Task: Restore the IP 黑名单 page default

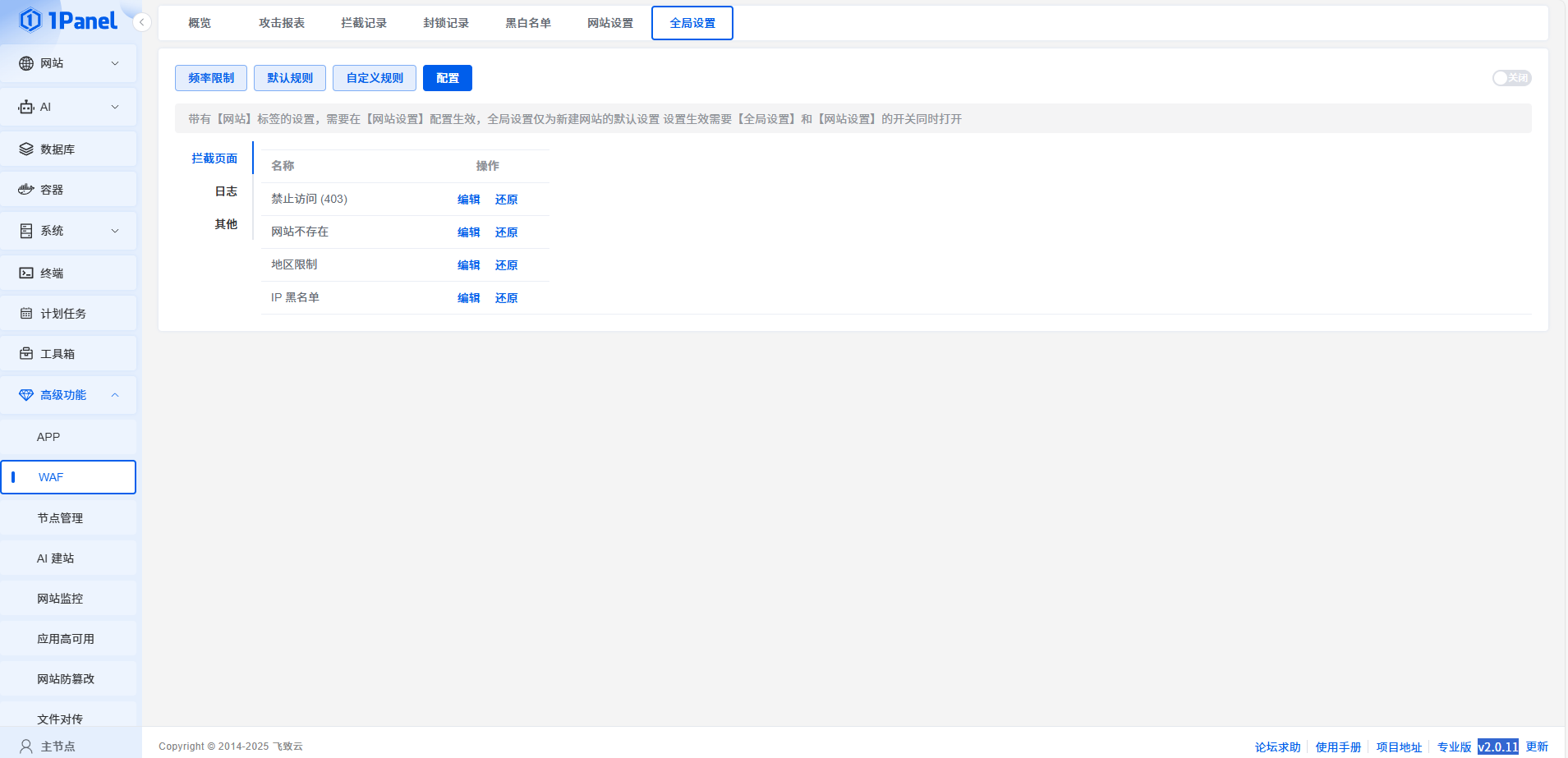Action: [x=506, y=298]
